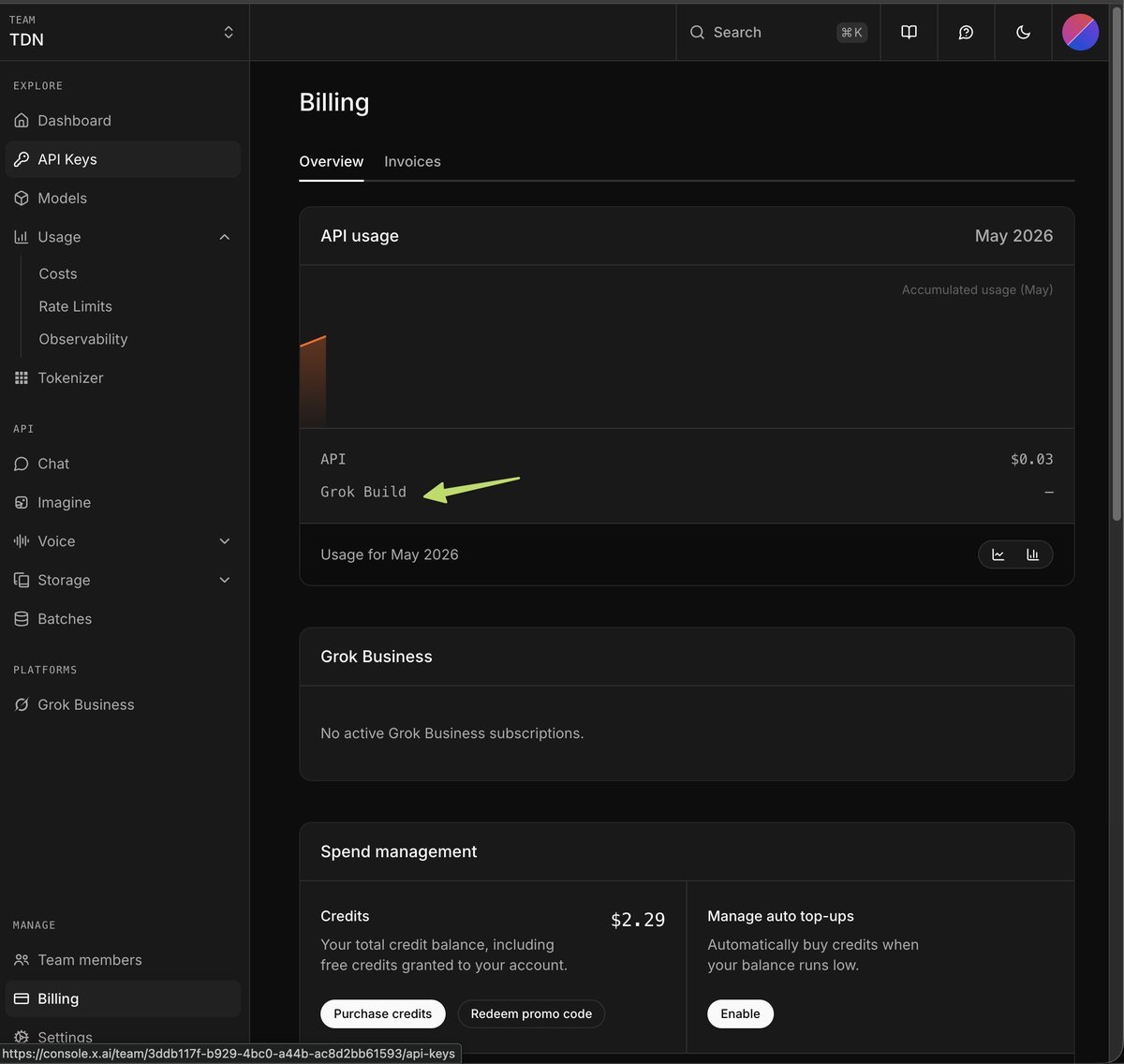Expand the Voice submenu chevron
Image resolution: width=1124 pixels, height=1064 pixels.
[x=225, y=541]
